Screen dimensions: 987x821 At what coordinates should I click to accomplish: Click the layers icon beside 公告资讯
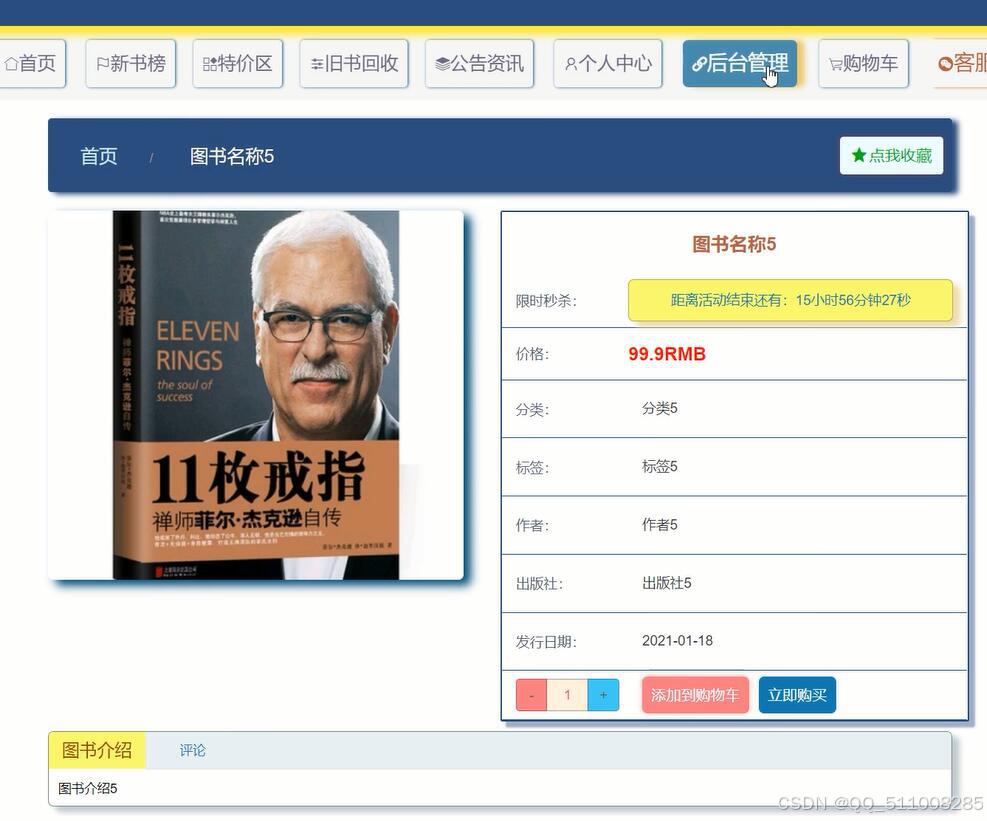pos(443,64)
